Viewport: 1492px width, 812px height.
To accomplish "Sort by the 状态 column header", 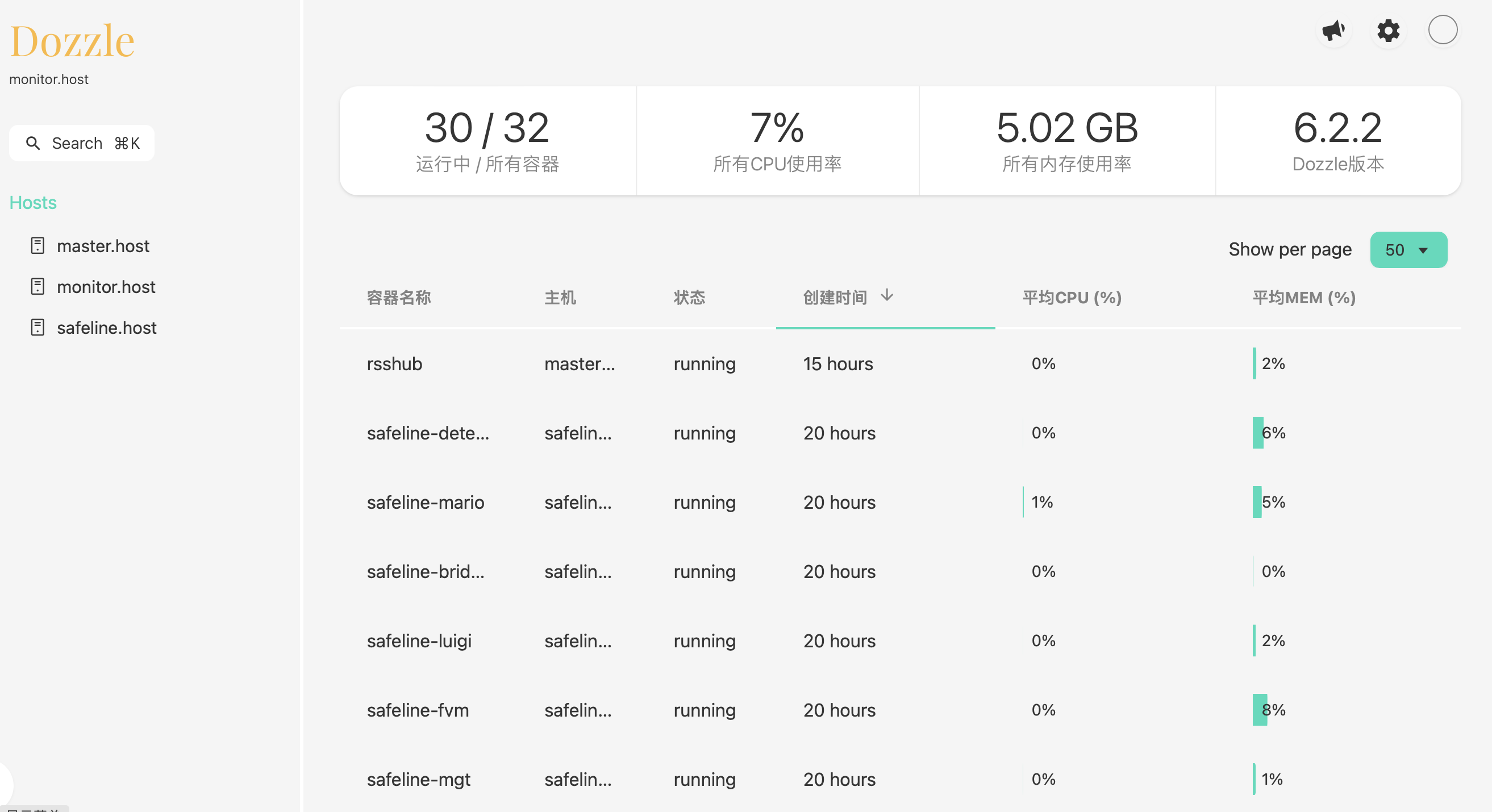I will tap(689, 298).
